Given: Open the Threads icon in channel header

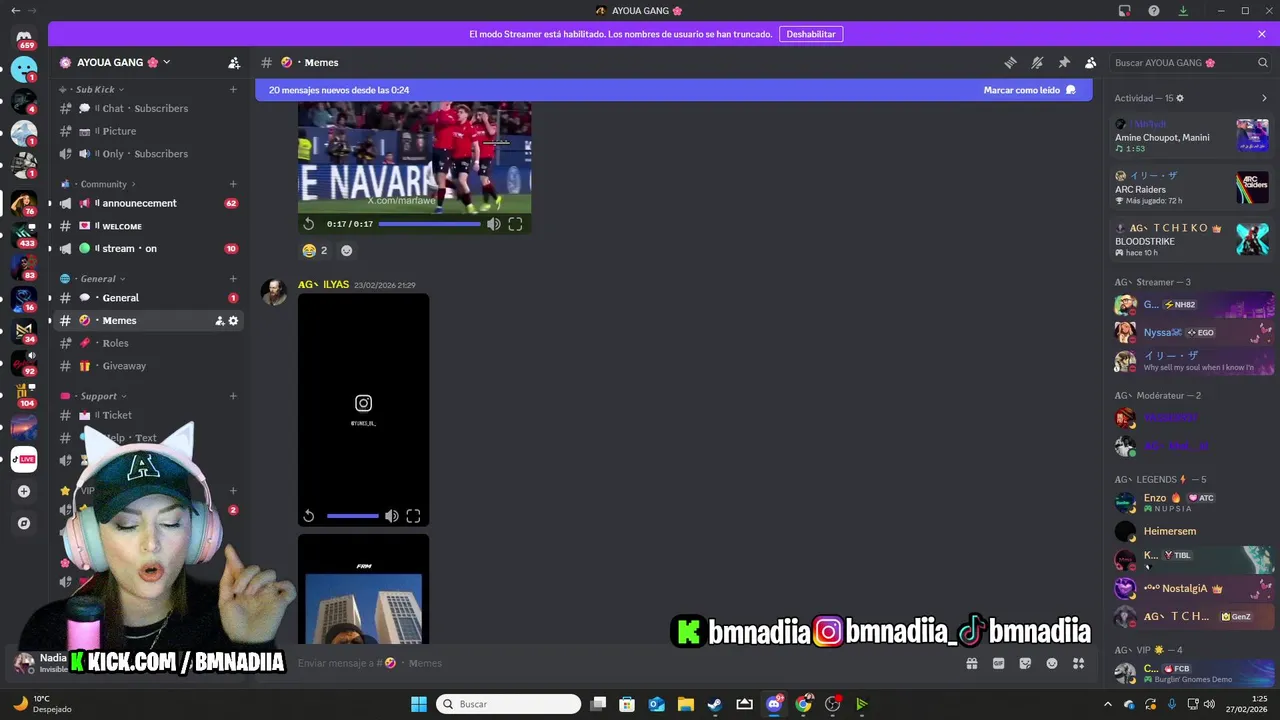Looking at the screenshot, I should (1010, 62).
